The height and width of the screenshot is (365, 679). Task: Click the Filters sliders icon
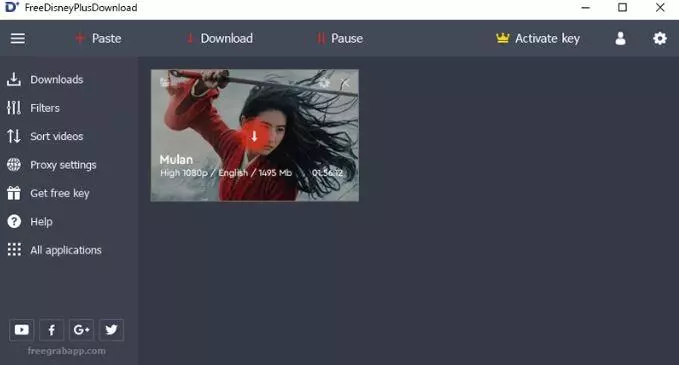(14, 108)
